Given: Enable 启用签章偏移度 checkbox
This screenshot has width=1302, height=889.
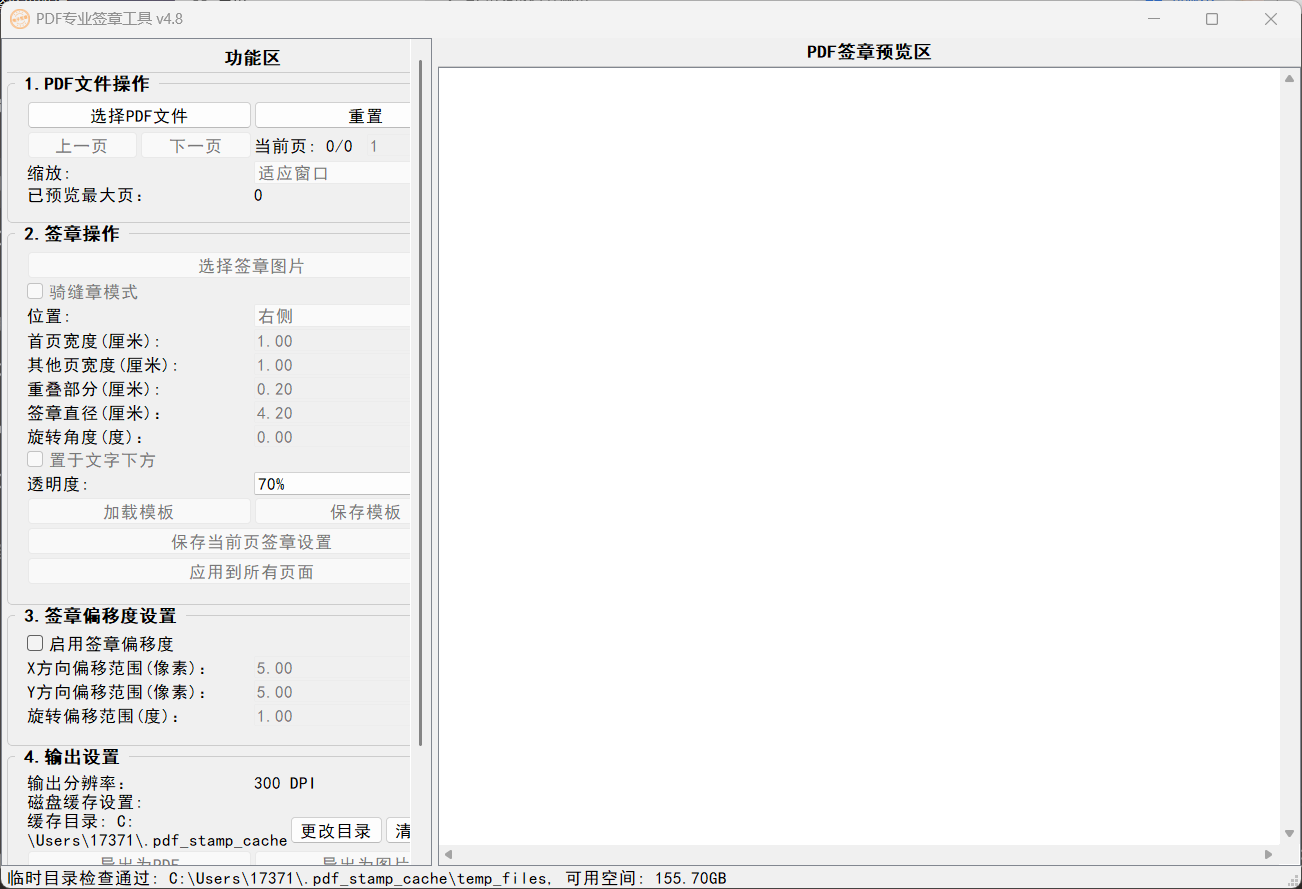Looking at the screenshot, I should click(x=35, y=643).
